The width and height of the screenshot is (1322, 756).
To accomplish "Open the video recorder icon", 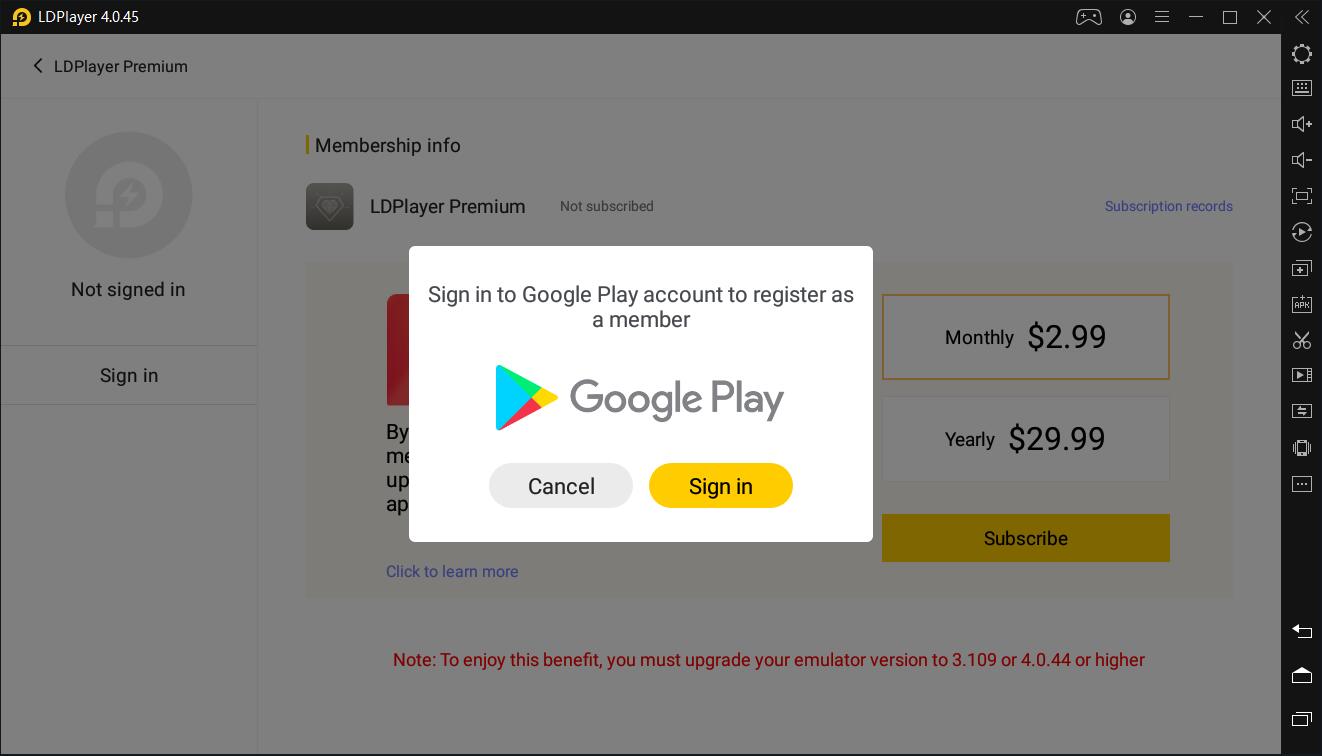I will coord(1301,375).
